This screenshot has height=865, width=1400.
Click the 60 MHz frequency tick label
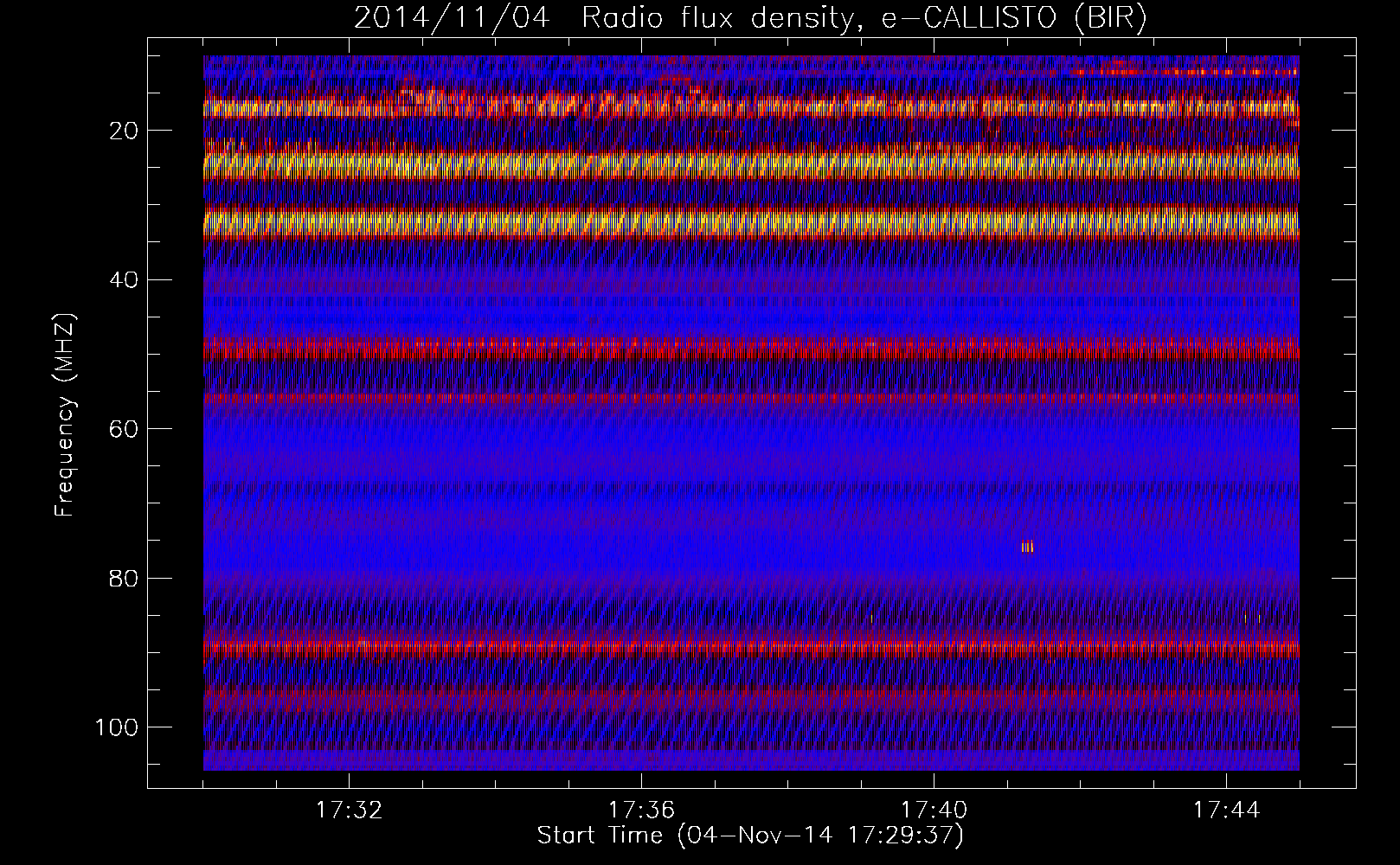[x=125, y=429]
